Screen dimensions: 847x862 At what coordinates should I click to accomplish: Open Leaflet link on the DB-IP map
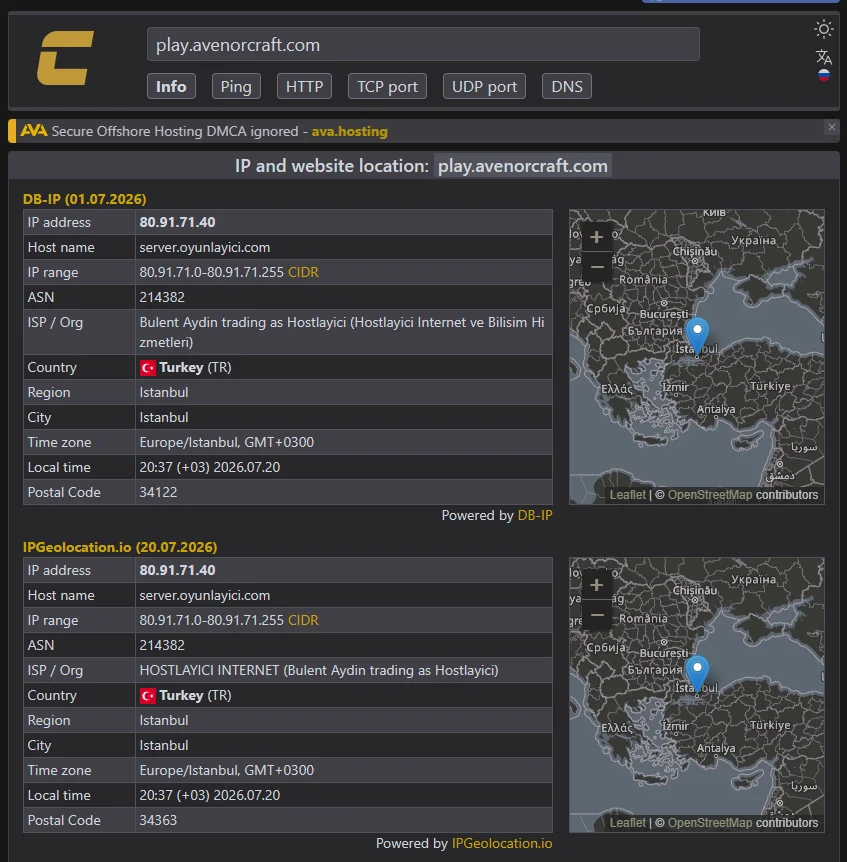click(x=627, y=495)
